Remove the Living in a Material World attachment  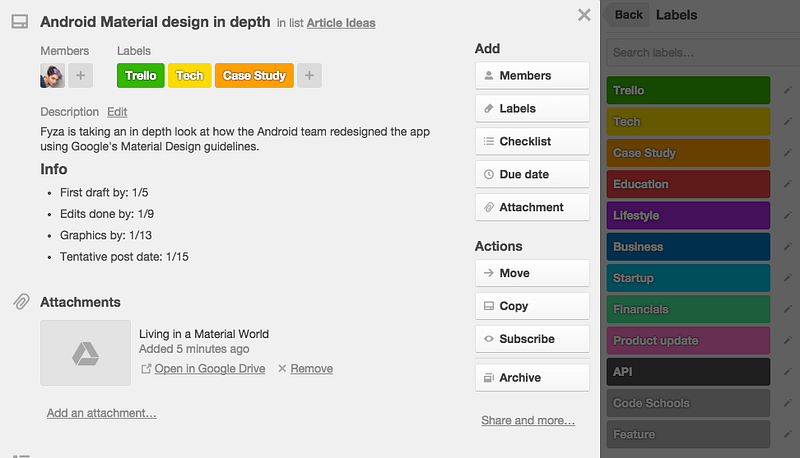(312, 368)
